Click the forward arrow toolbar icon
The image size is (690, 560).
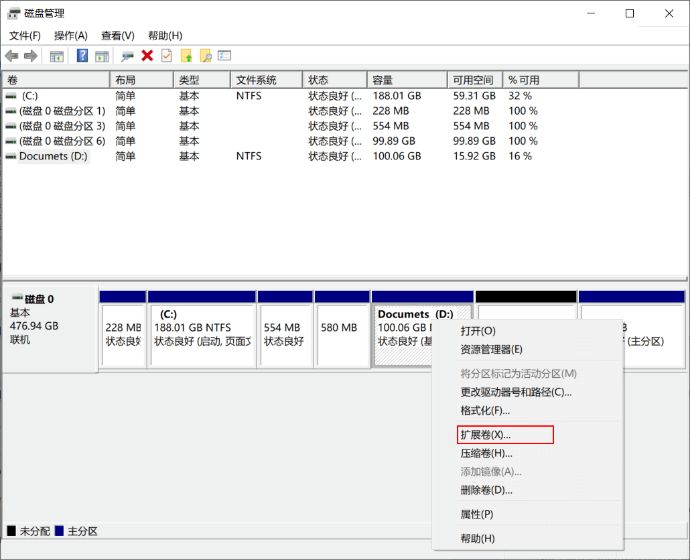tap(31, 56)
